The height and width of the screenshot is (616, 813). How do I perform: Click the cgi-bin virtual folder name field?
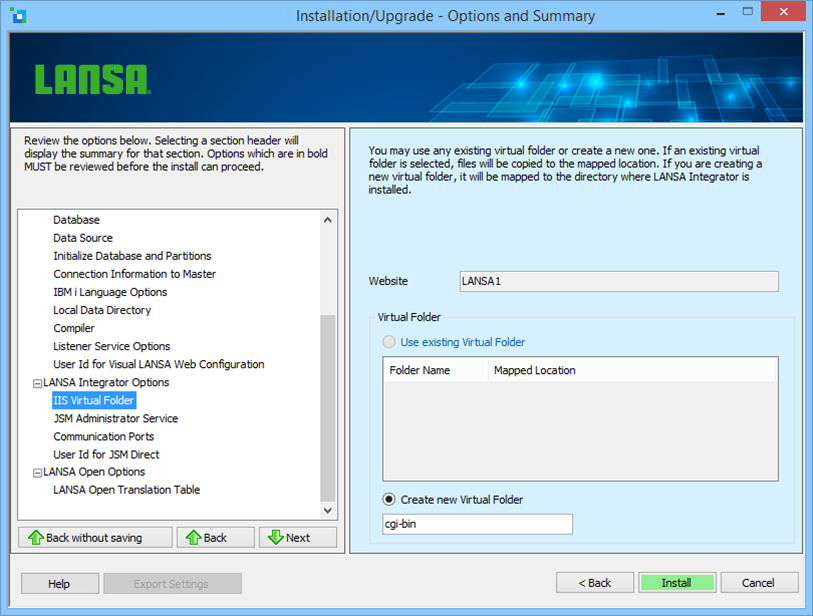click(x=478, y=524)
